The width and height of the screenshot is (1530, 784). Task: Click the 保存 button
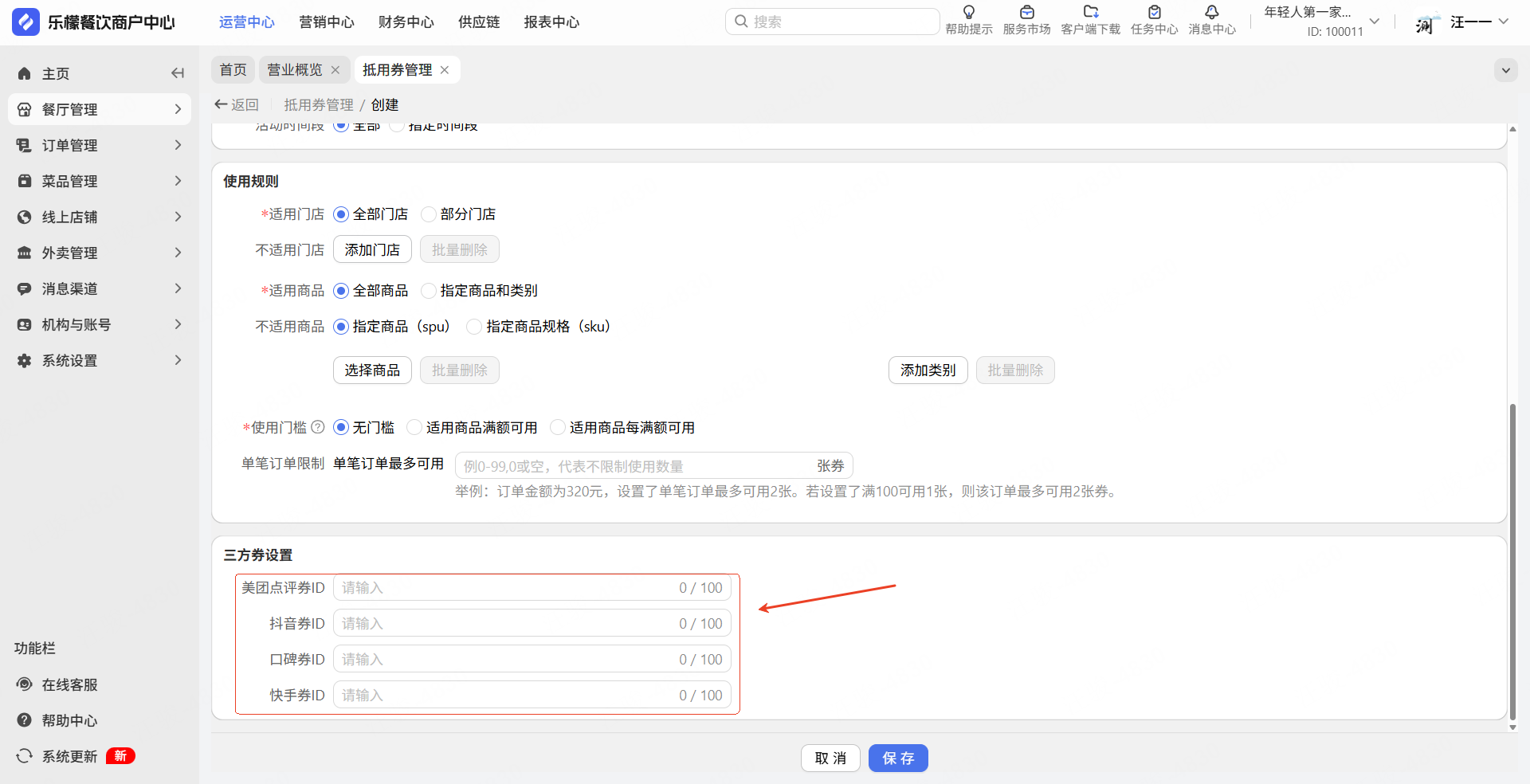pyautogui.click(x=897, y=758)
